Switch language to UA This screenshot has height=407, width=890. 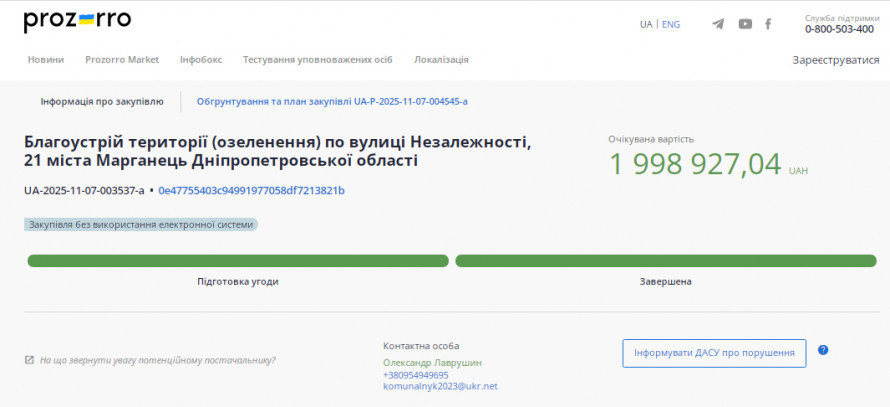click(x=646, y=24)
